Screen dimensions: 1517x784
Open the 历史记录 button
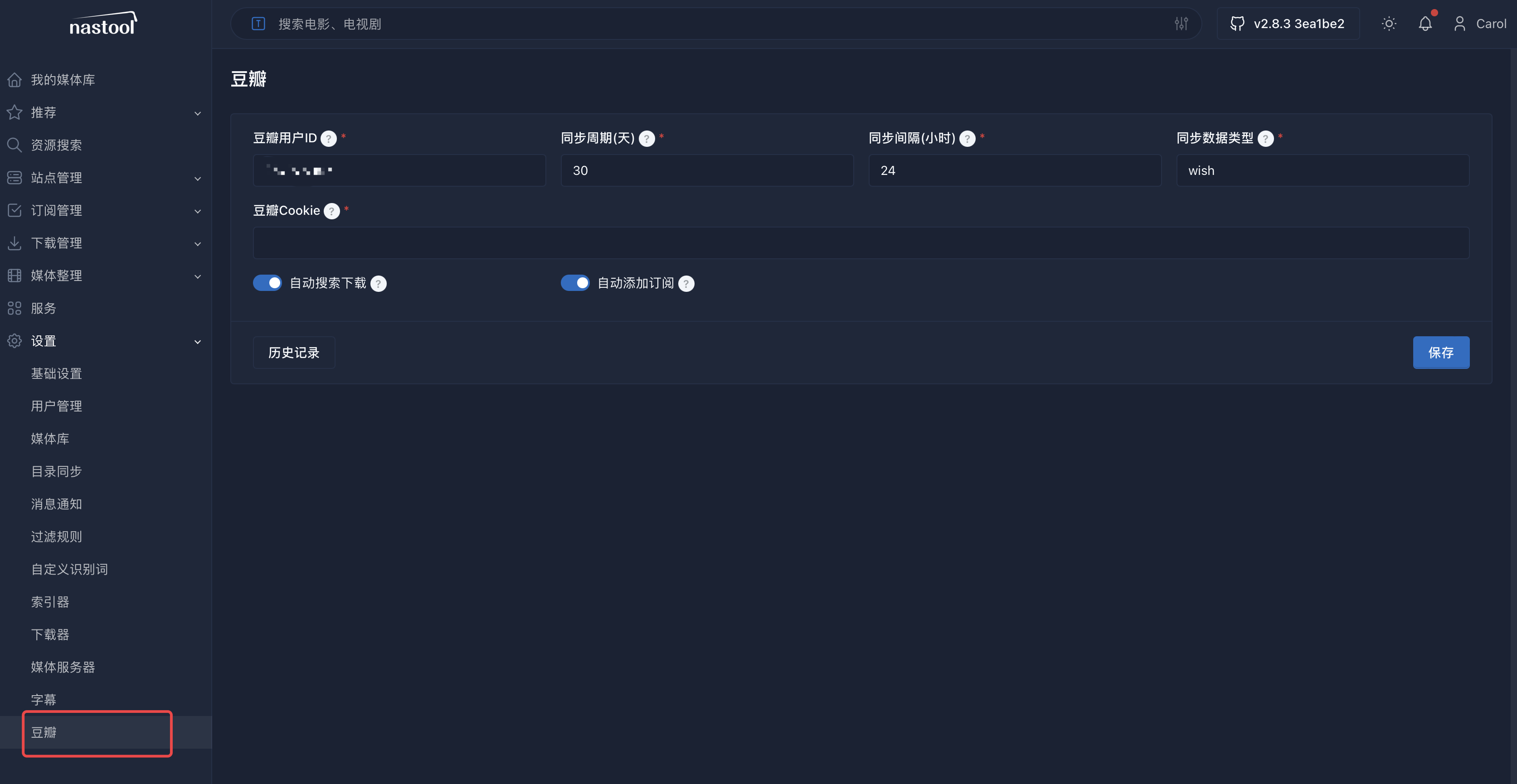pos(294,353)
